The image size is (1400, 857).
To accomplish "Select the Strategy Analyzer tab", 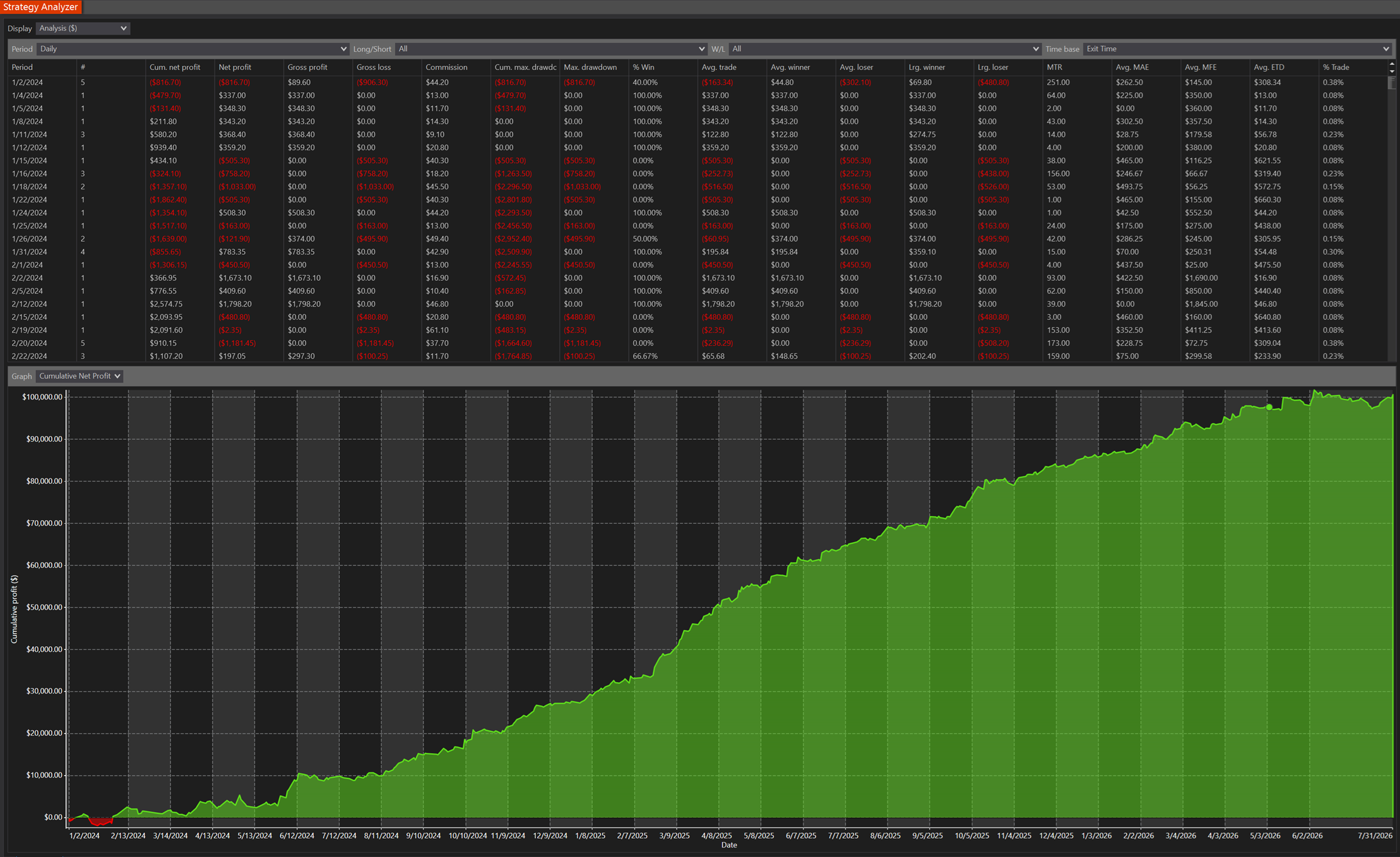I will tap(41, 7).
